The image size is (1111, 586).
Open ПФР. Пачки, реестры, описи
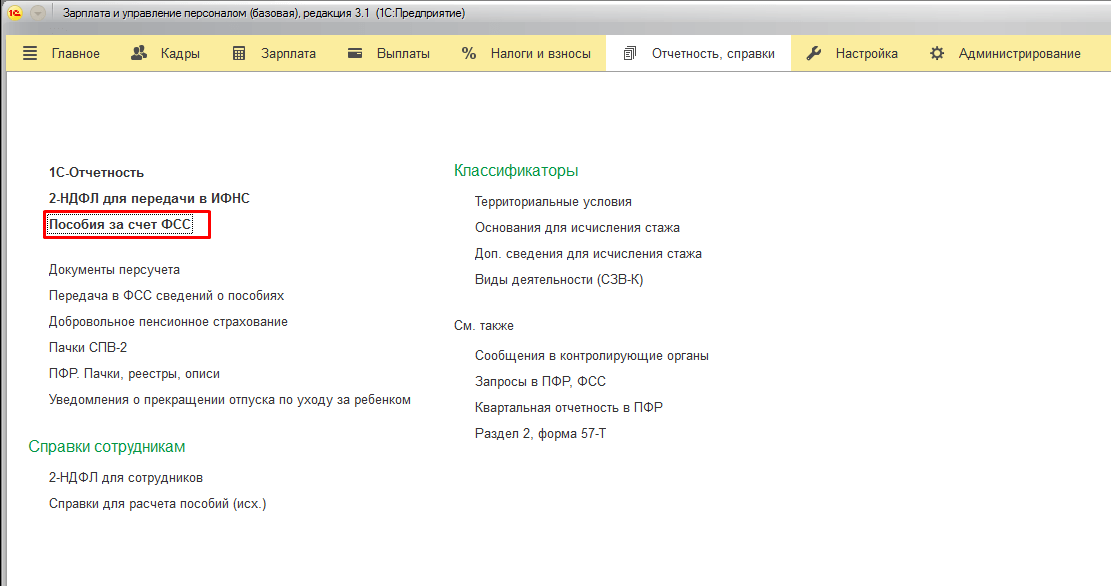pos(134,373)
